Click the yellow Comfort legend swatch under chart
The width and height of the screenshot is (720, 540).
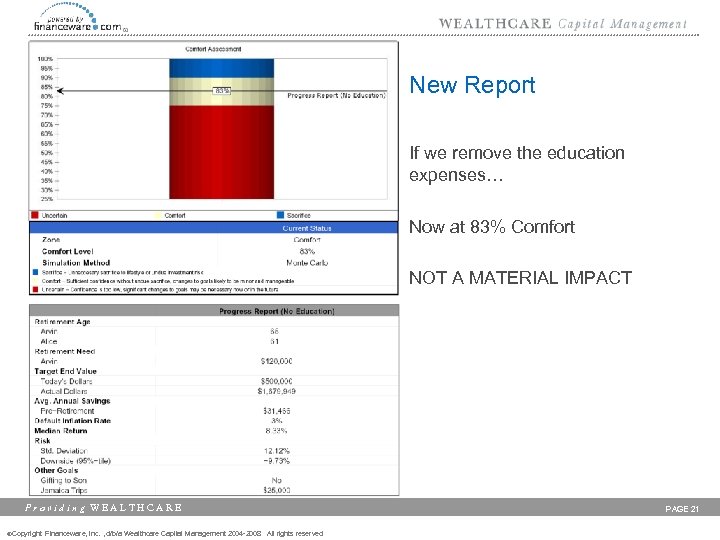(x=158, y=215)
